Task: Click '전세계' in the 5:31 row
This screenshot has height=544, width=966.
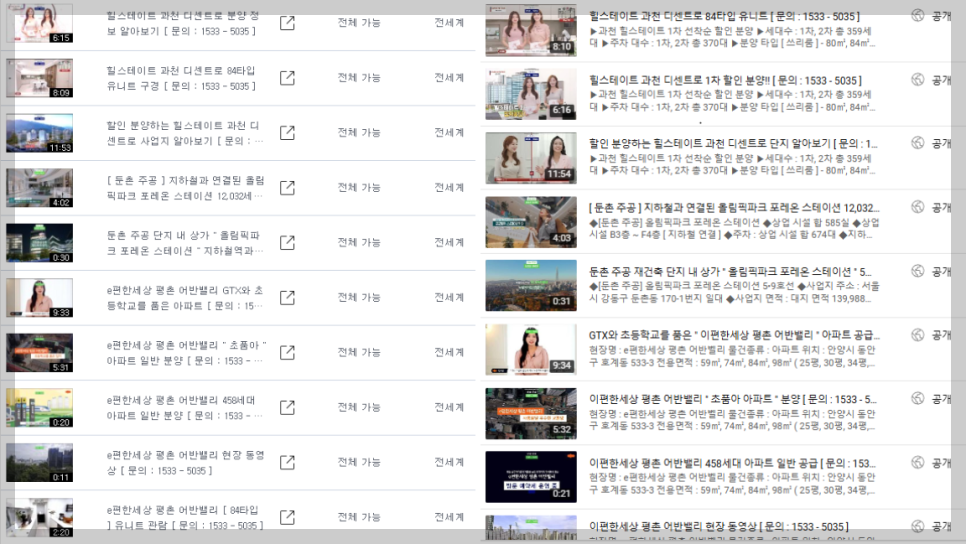Action: (x=449, y=352)
